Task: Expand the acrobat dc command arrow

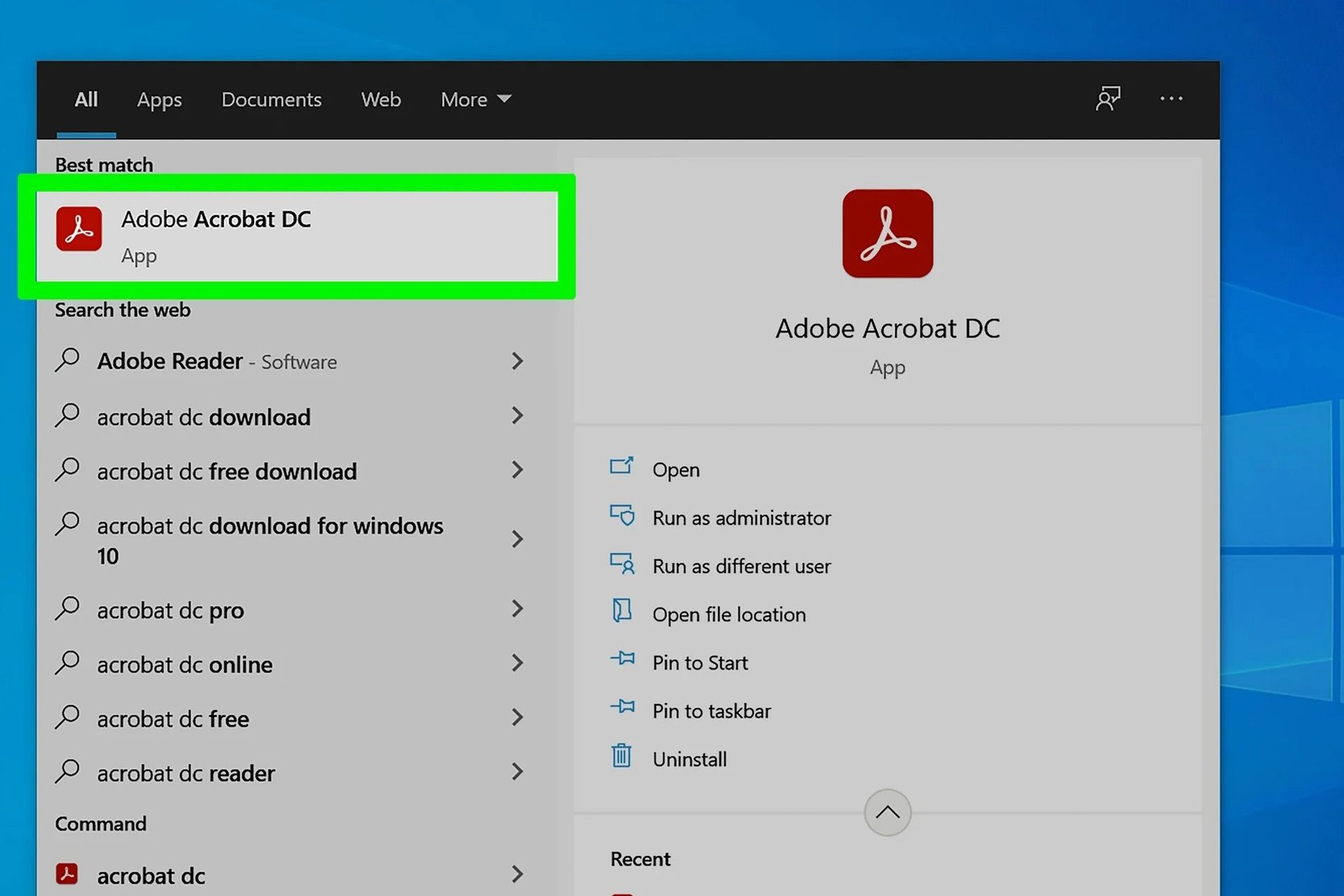Action: [517, 874]
